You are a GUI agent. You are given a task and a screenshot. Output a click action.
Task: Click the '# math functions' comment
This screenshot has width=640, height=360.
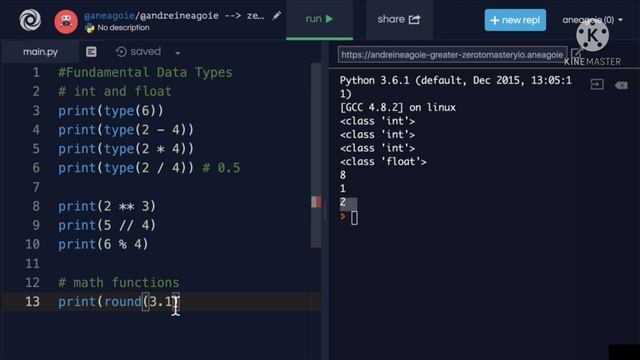click(x=118, y=282)
